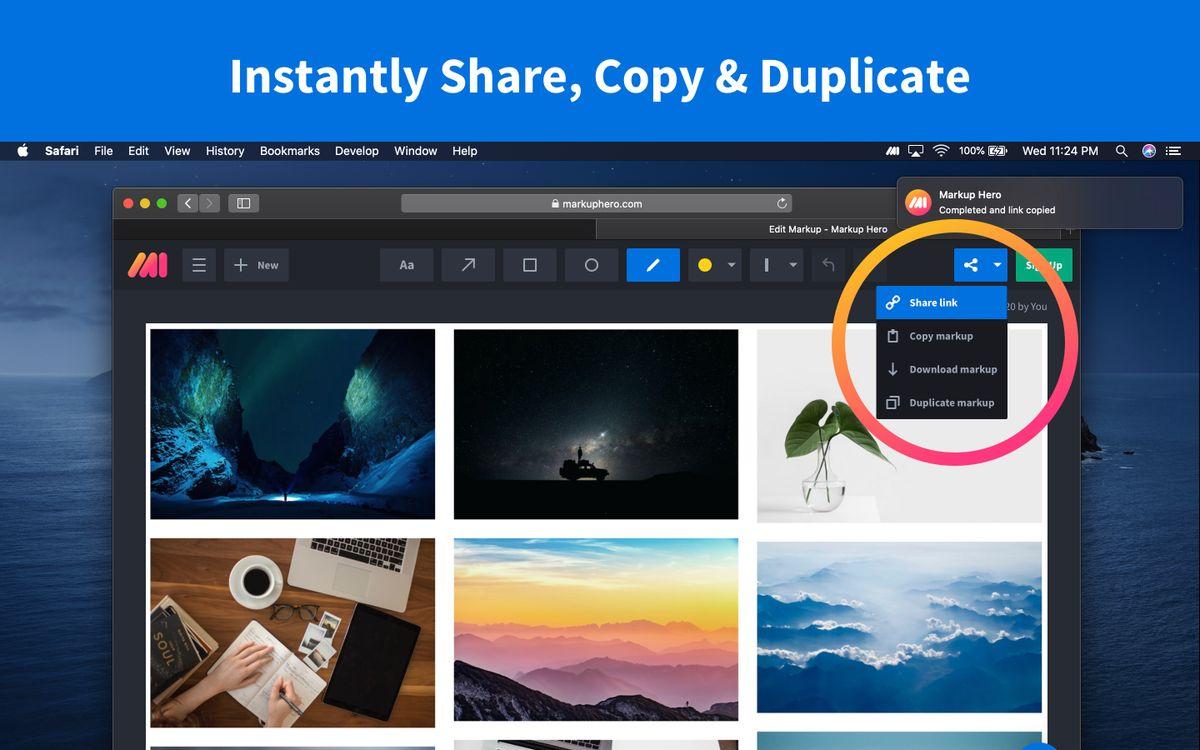Click the orange sunset mountains photo
Image resolution: width=1200 pixels, height=750 pixels.
click(x=596, y=630)
